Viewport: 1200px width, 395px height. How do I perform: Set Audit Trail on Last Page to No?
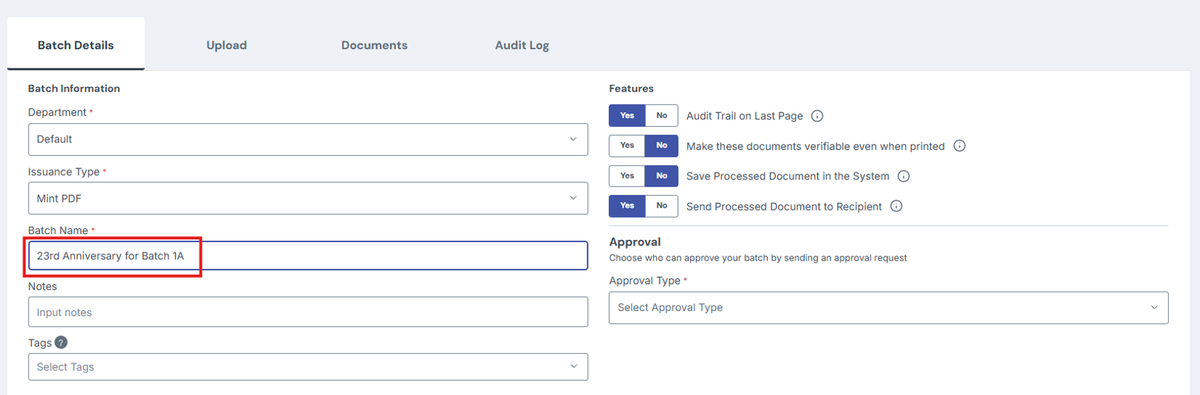click(x=661, y=116)
